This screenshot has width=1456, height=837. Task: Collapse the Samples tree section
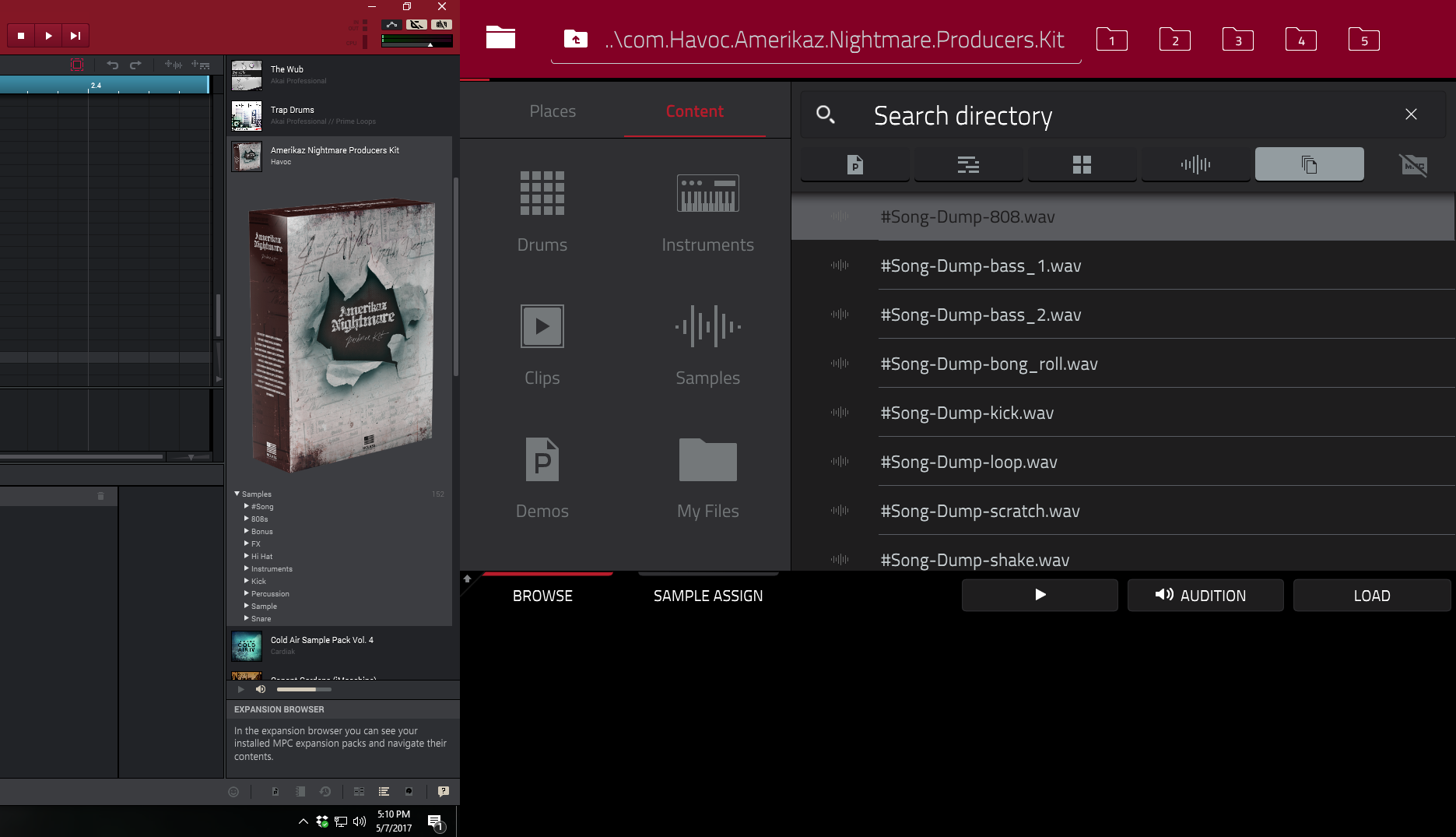coord(237,494)
